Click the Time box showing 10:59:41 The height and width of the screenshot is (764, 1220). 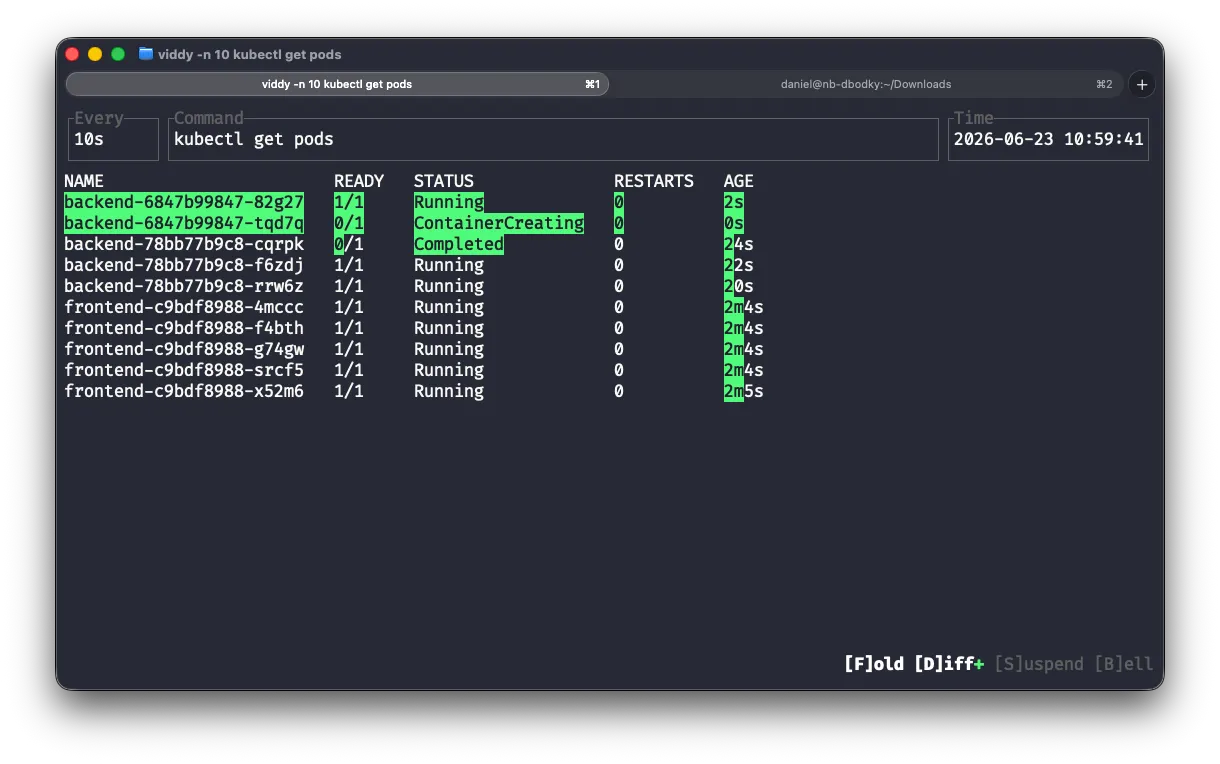coord(1048,139)
